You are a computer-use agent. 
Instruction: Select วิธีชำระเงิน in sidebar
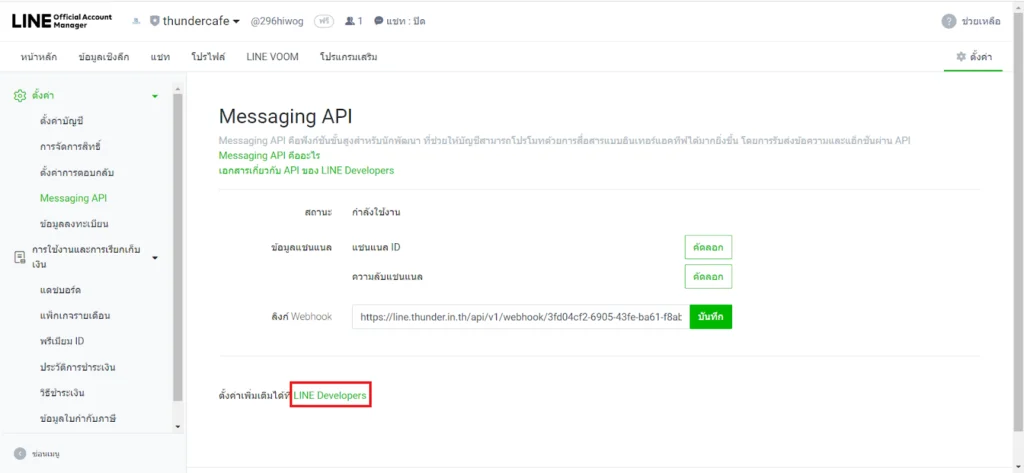coord(62,393)
